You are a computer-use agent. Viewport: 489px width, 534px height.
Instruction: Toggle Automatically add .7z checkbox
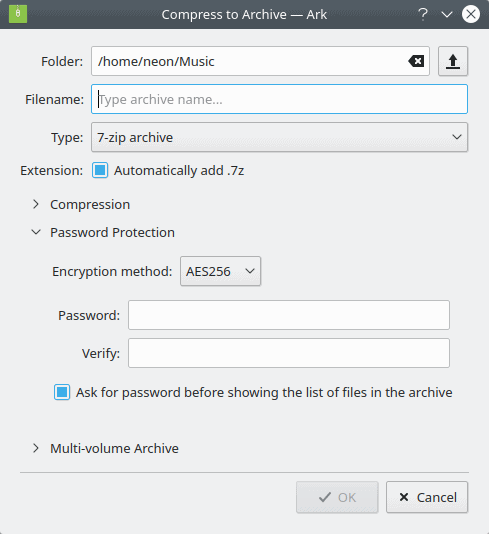(100, 170)
